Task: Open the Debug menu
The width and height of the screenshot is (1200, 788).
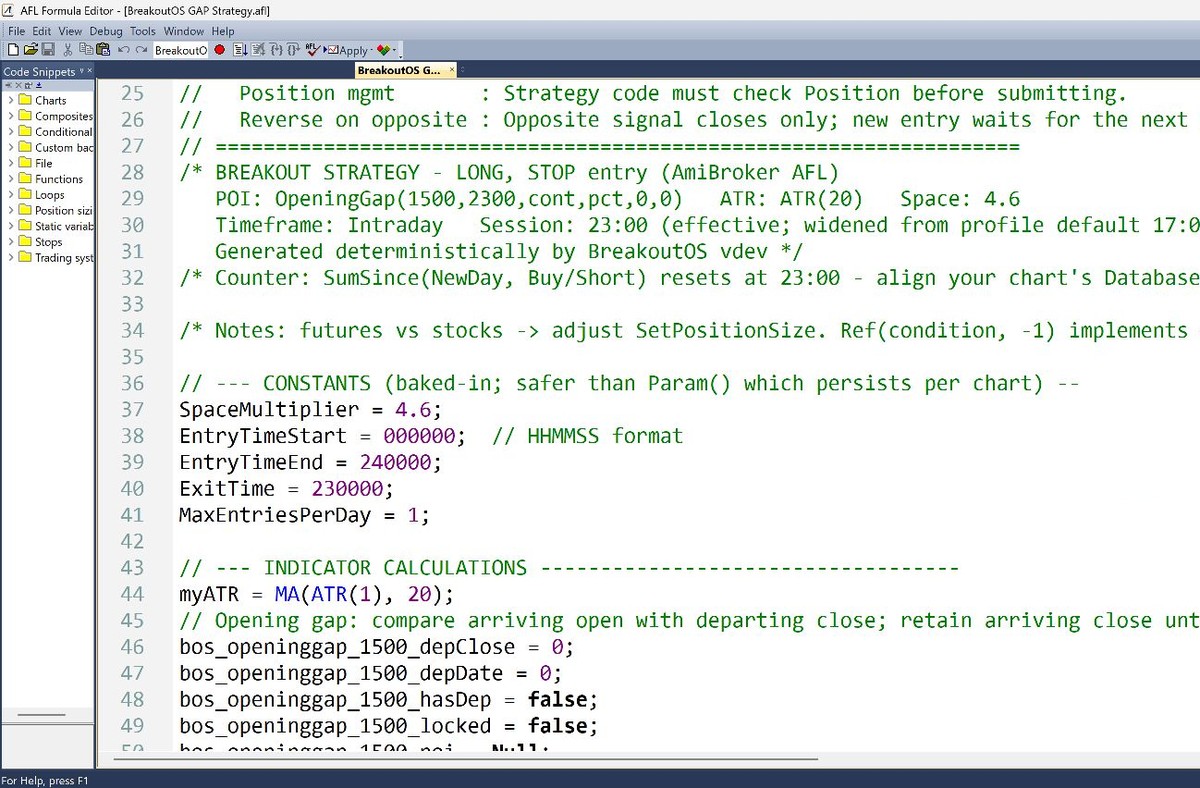Action: (106, 31)
